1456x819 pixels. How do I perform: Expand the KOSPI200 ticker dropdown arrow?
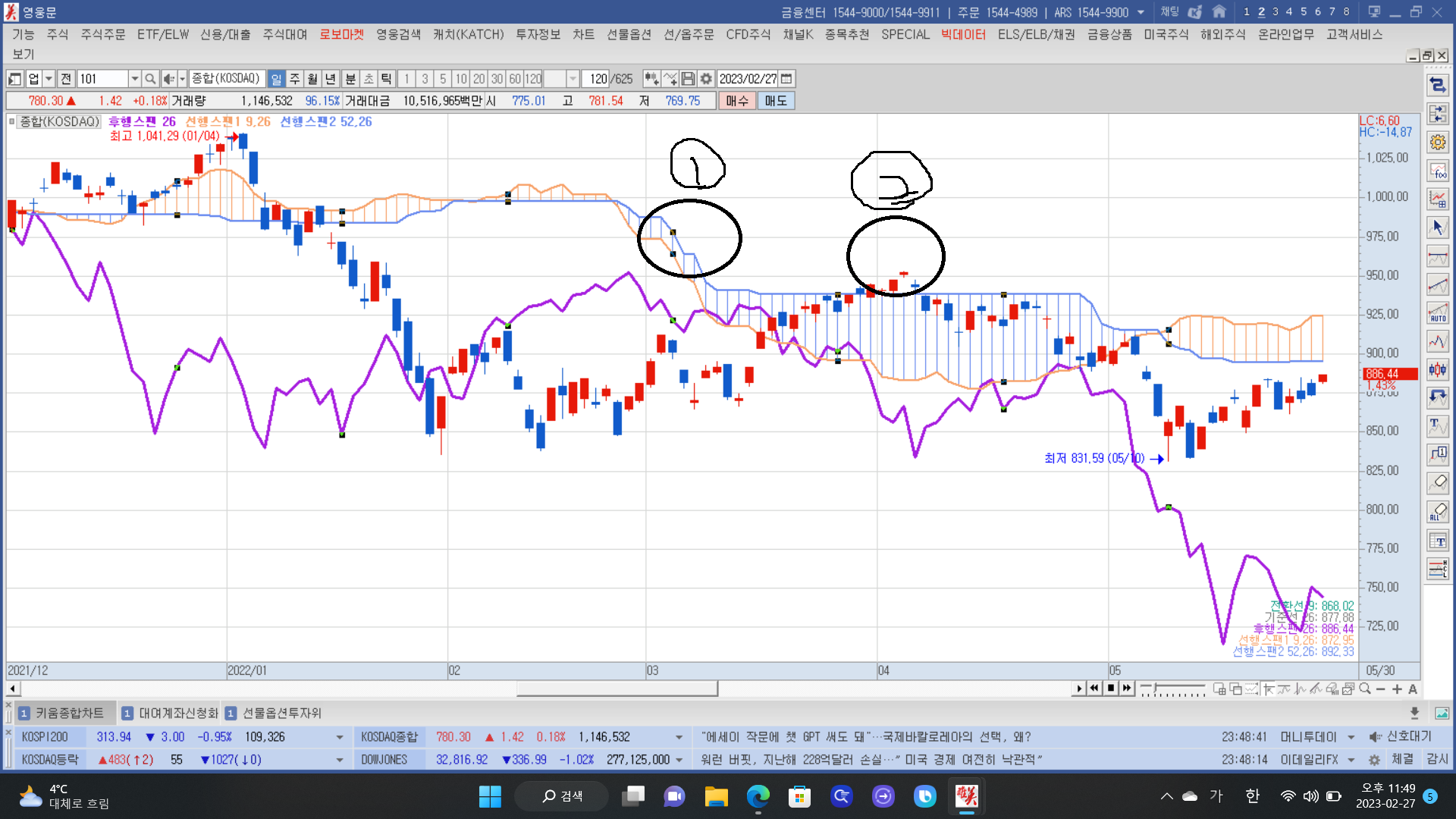339,737
